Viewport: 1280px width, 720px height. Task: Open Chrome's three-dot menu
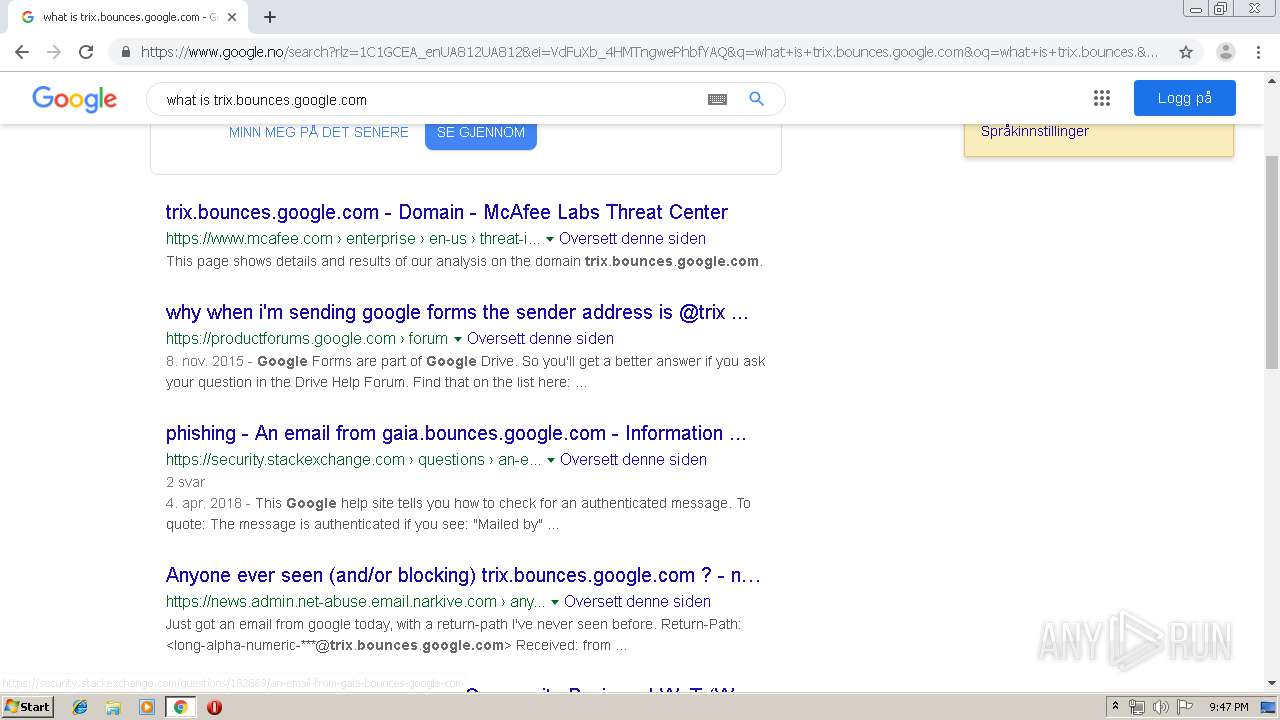pyautogui.click(x=1258, y=52)
